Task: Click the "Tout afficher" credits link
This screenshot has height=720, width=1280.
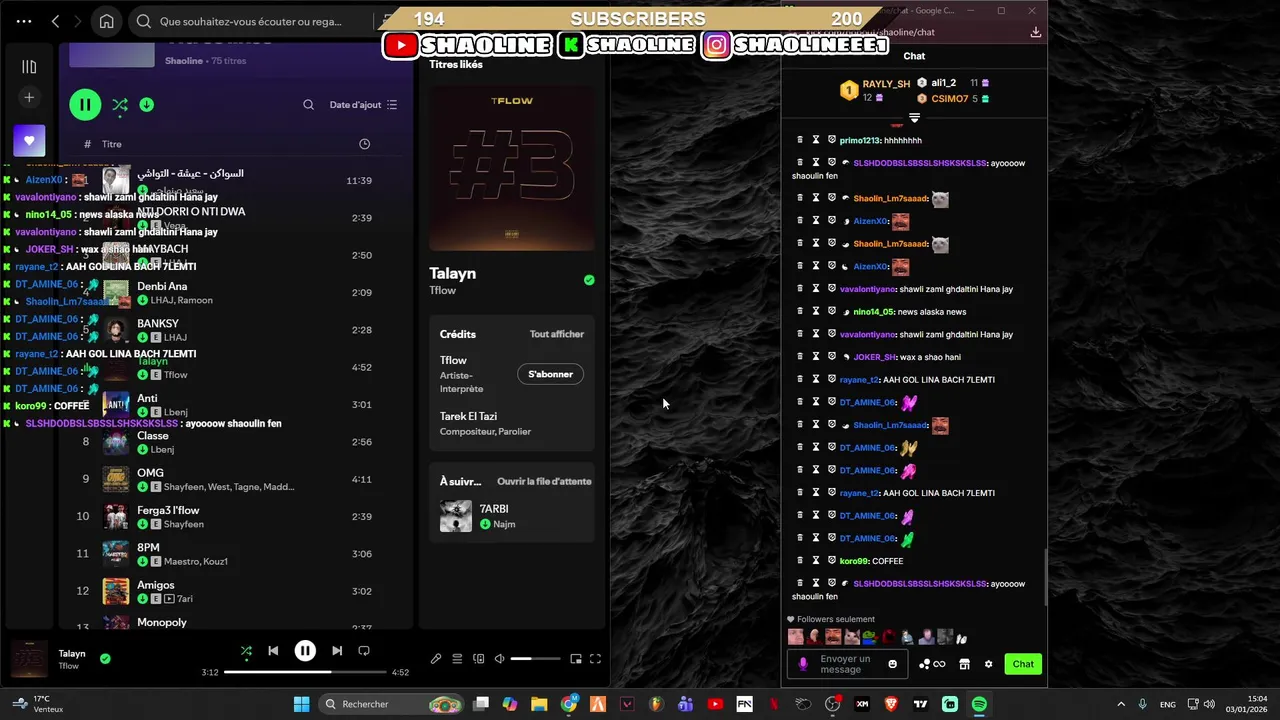Action: coord(556,334)
